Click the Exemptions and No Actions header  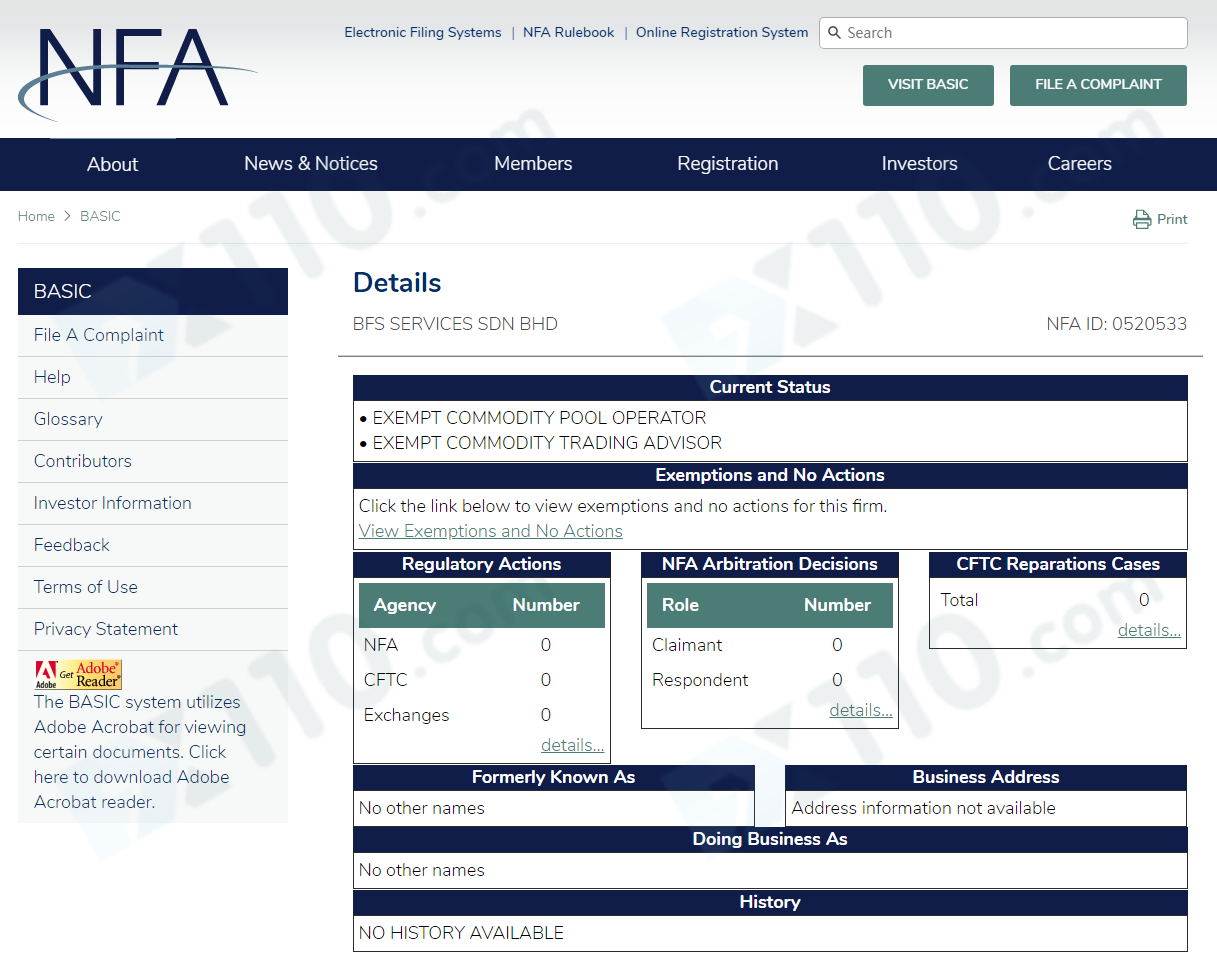770,476
